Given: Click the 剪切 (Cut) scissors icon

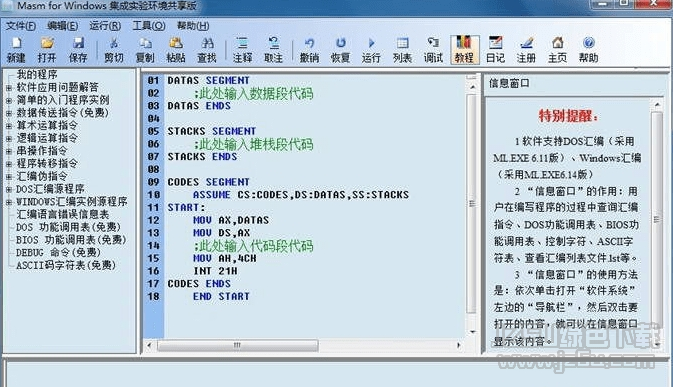Looking at the screenshot, I should [x=114, y=43].
